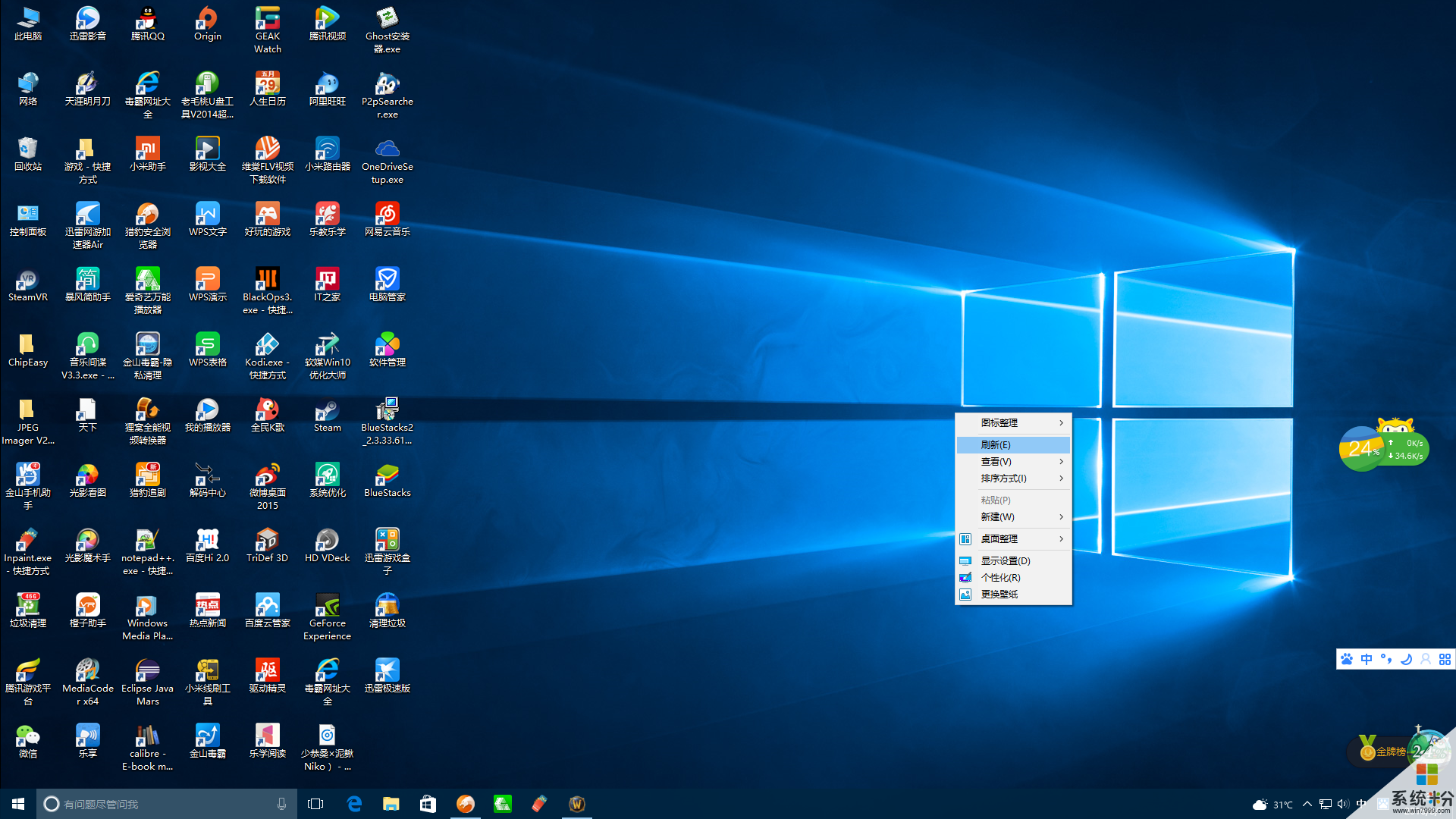Screen dimensions: 1456x819
Task: Toggle punctuation mode on Baidu IME bar
Action: [1385, 659]
